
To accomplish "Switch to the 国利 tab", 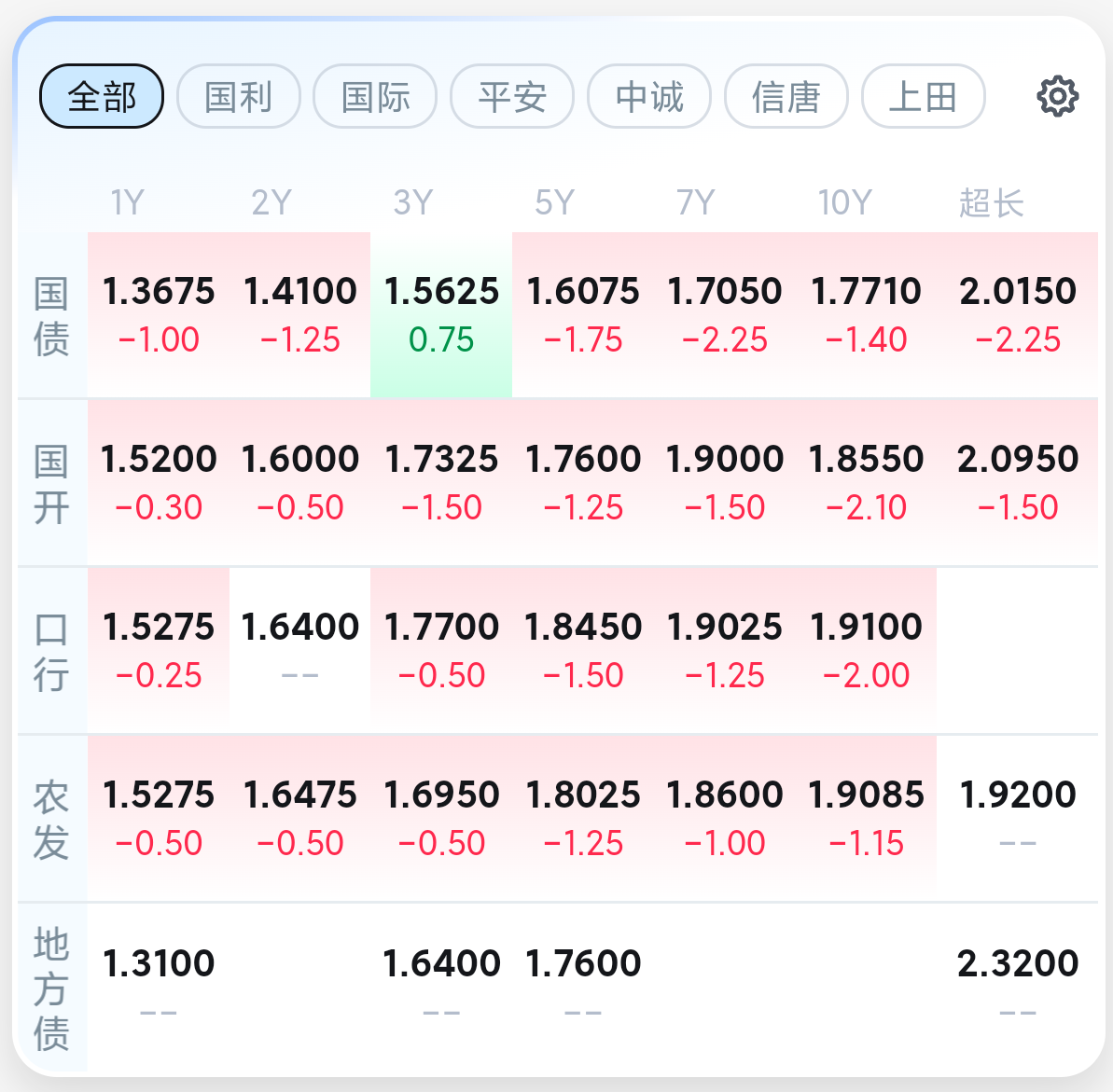I will point(239,96).
